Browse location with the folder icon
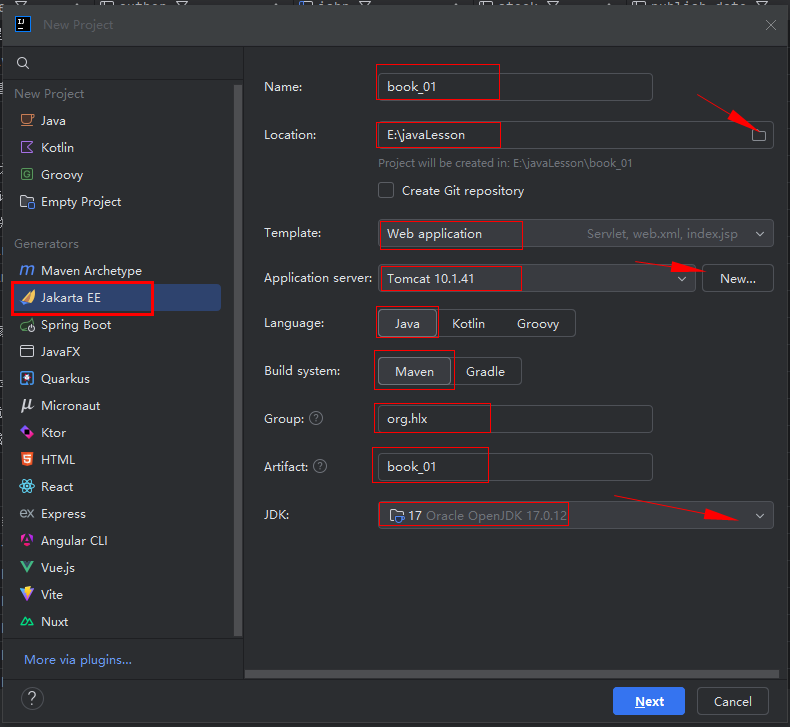The image size is (790, 727). (759, 135)
